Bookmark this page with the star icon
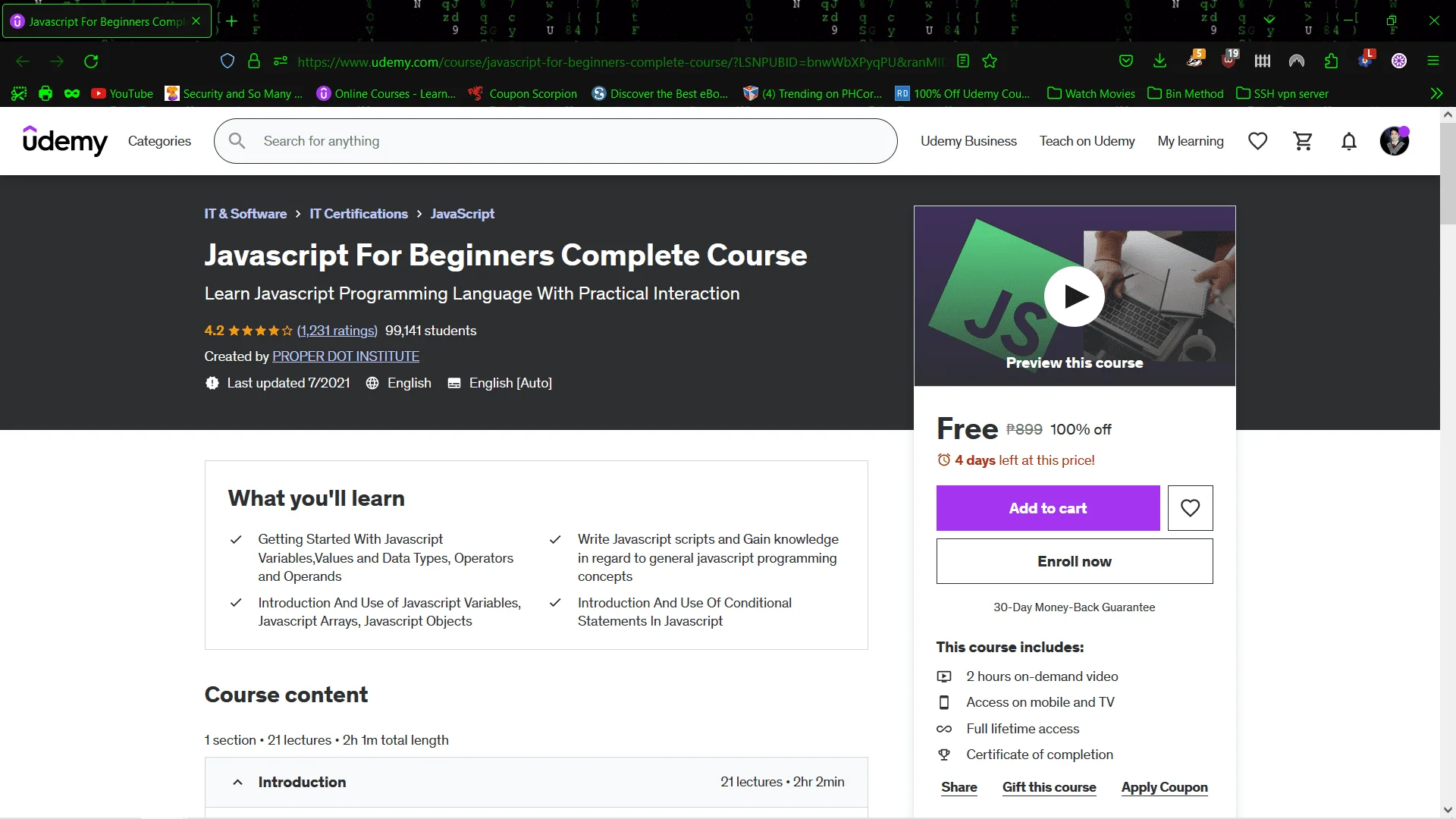Viewport: 1456px width, 819px height. 990,61
